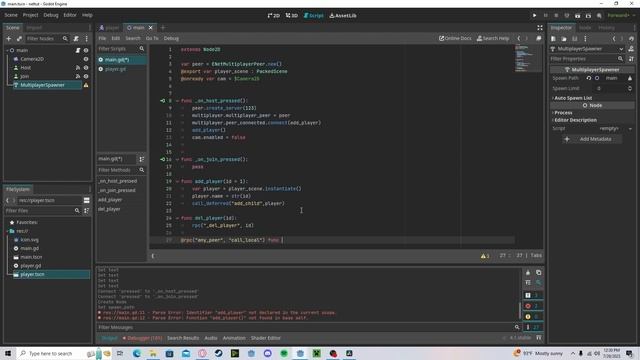Screen dimensions: 640x360
Task: Open the Project menu
Action: pos(30,15)
